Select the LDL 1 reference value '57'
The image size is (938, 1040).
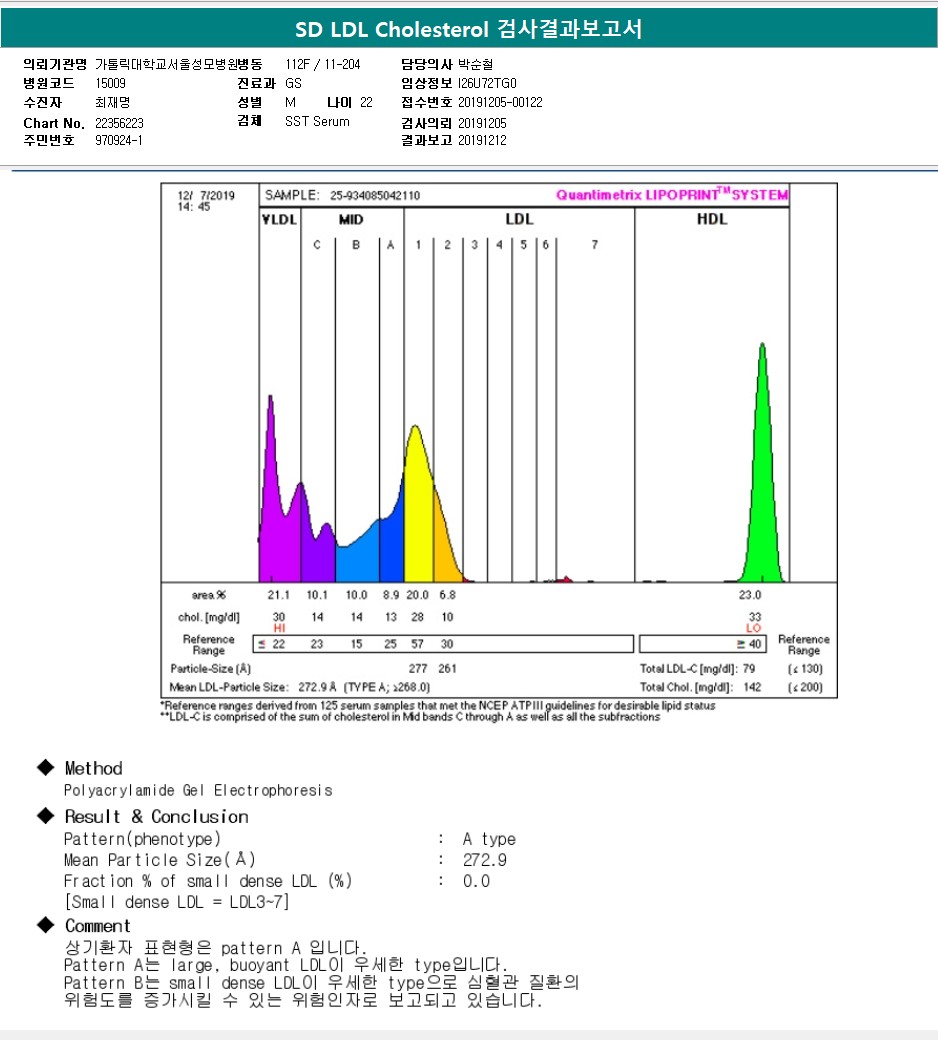(417, 644)
